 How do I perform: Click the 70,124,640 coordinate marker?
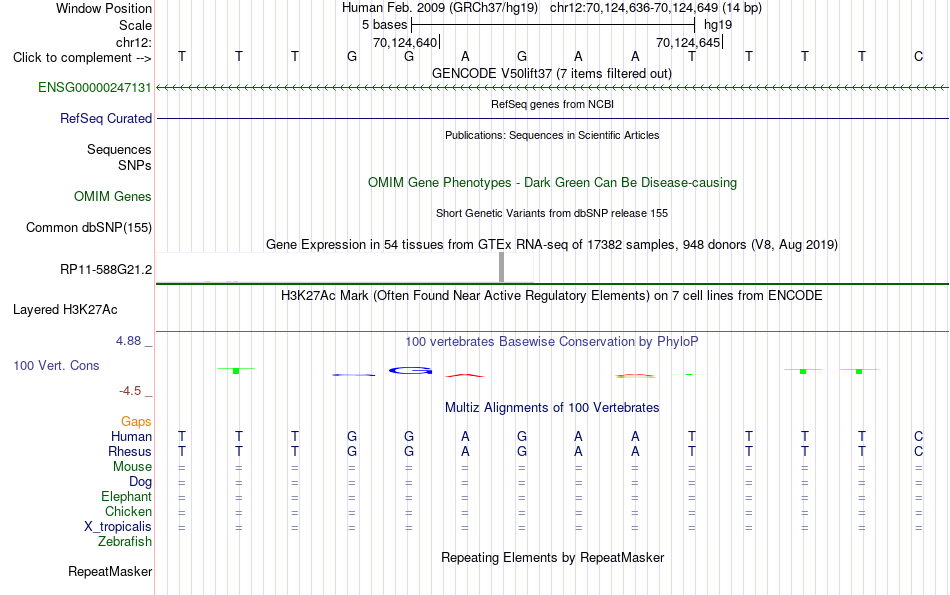(407, 42)
